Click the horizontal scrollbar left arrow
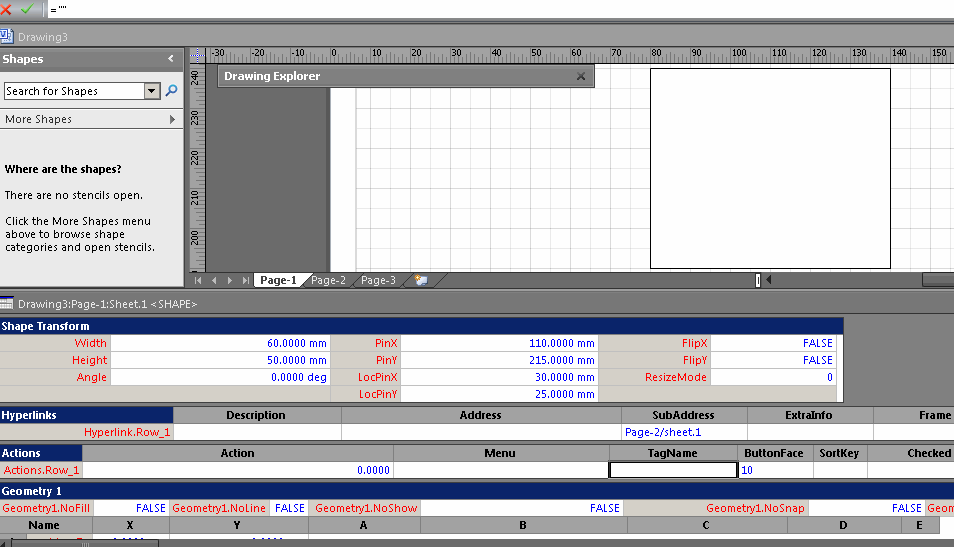This screenshot has width=954, height=547. click(769, 280)
